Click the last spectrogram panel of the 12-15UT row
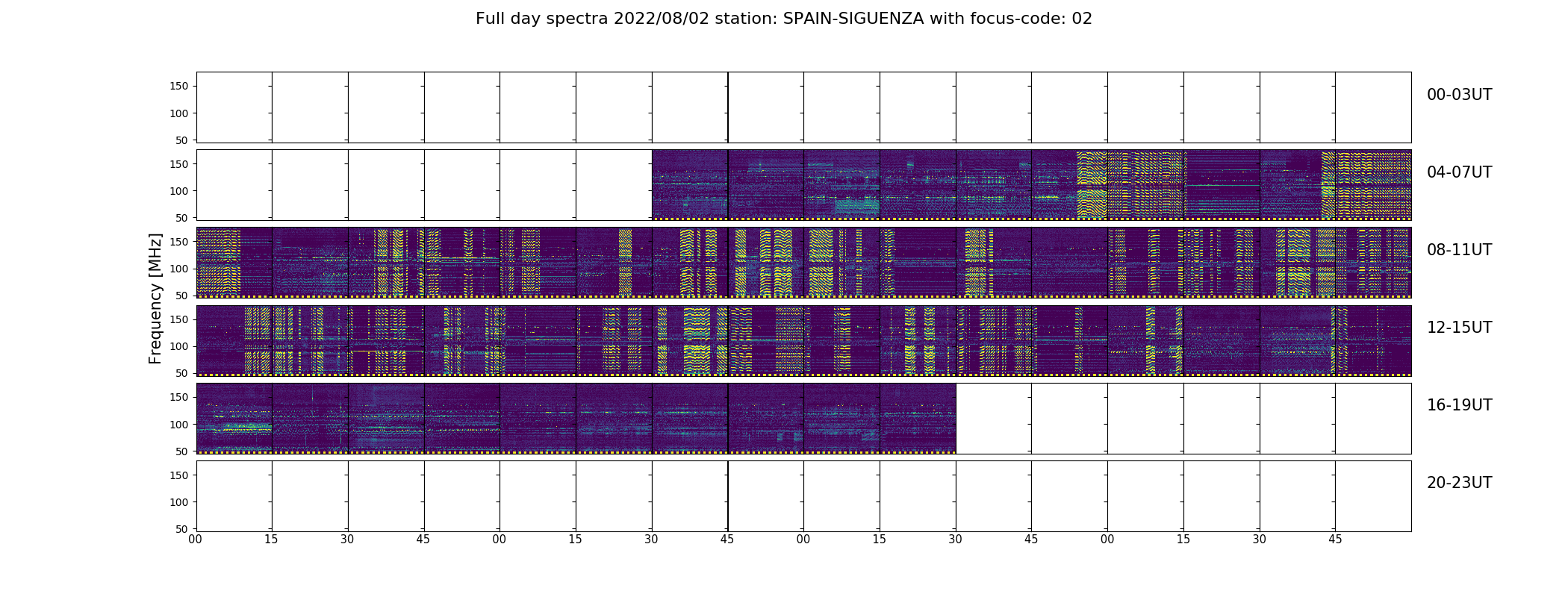1568x597 pixels. pyautogui.click(x=1373, y=340)
